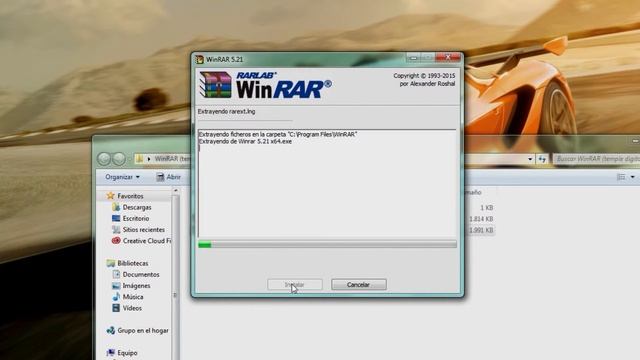Click the Escritorio icon
The height and width of the screenshot is (360, 640).
point(116,218)
